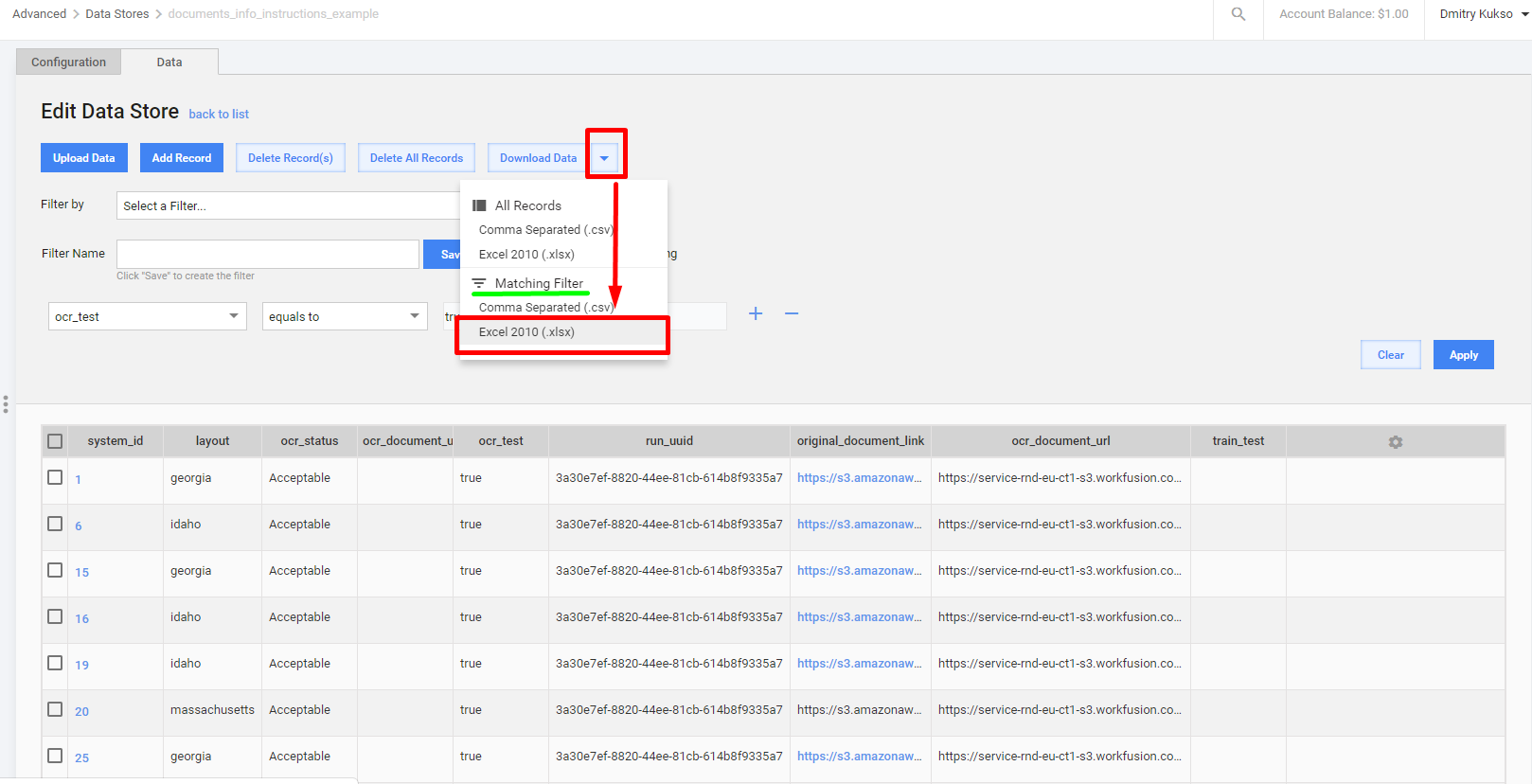This screenshot has width=1532, height=784.
Task: Choose All Records Excel 2010 (.xlsx)
Action: (x=526, y=255)
